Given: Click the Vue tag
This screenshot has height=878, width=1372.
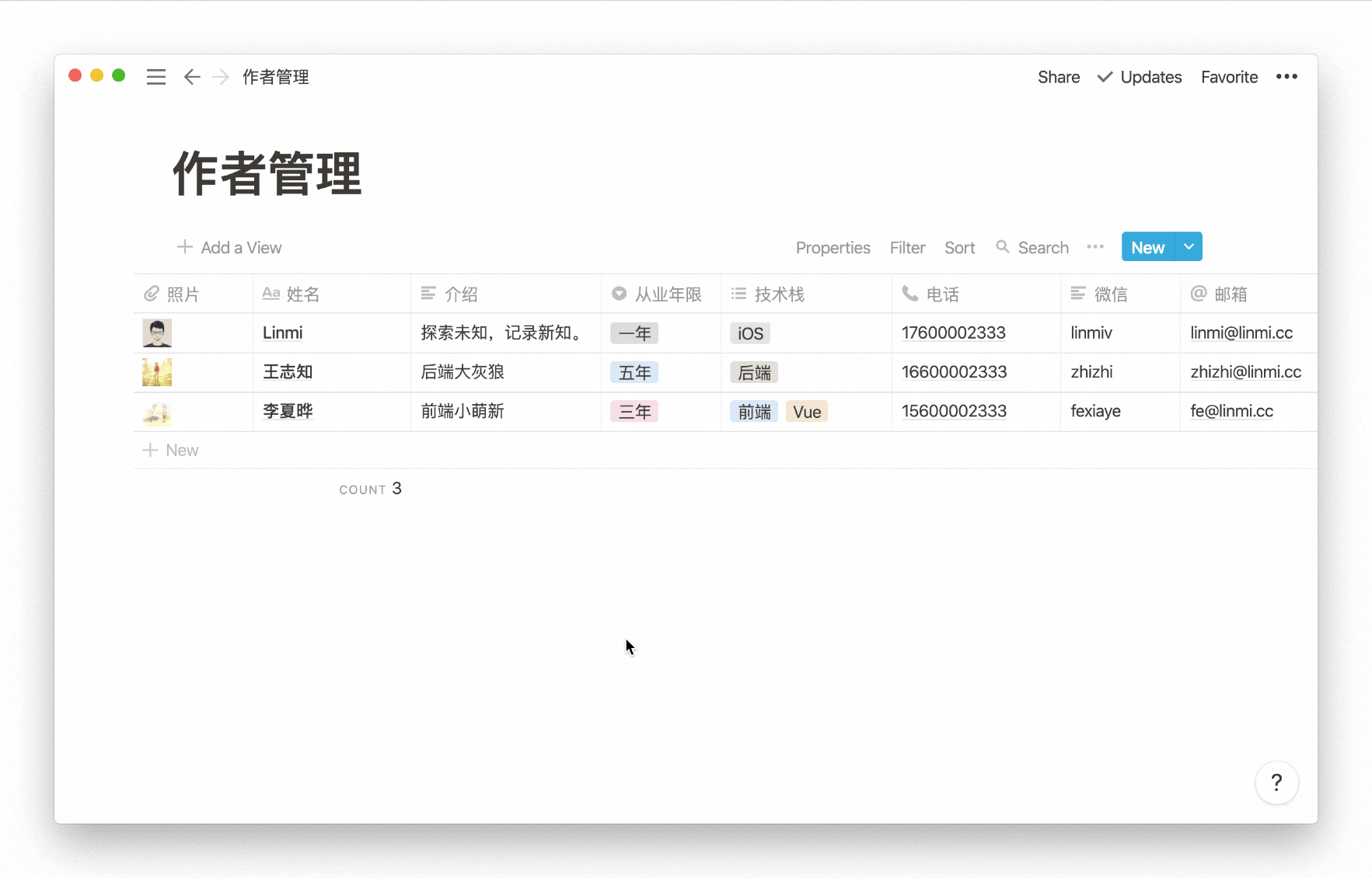Looking at the screenshot, I should point(807,411).
